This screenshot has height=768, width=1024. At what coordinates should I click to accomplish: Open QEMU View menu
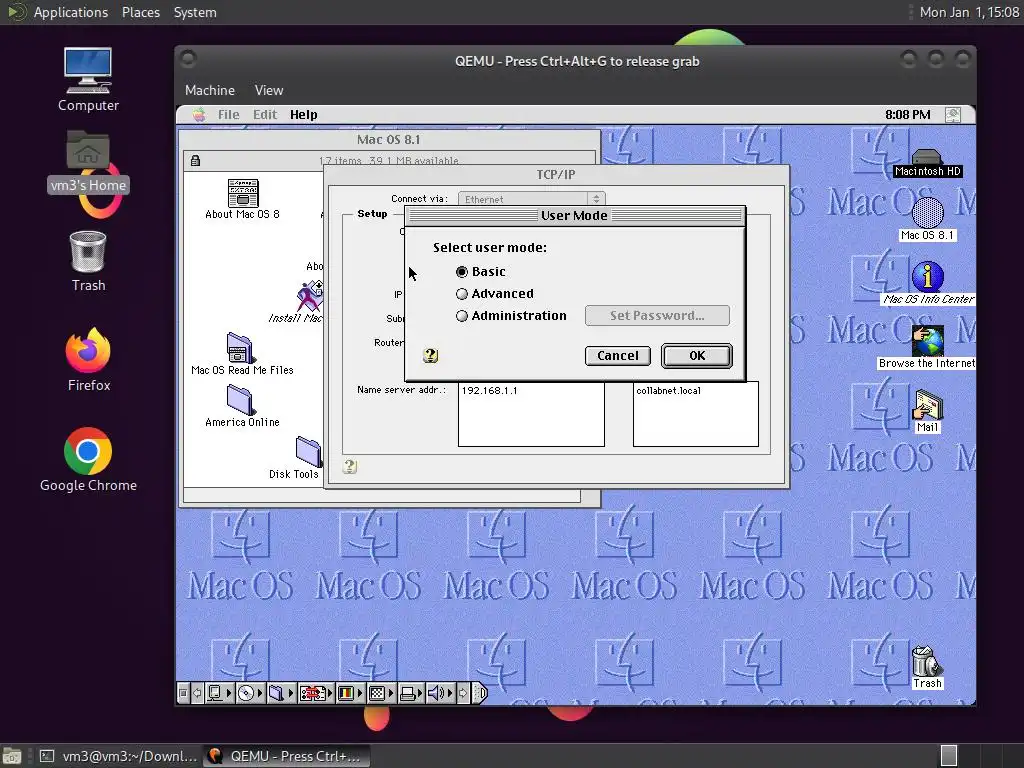(x=268, y=90)
